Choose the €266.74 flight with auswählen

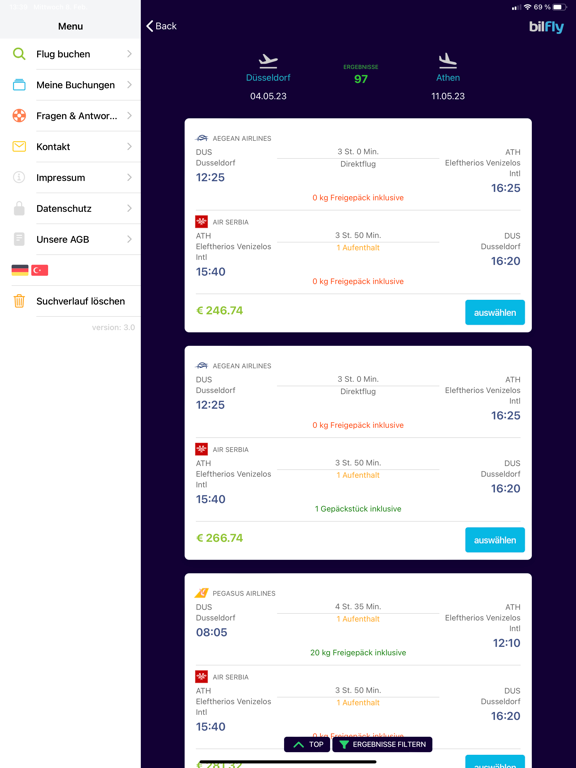point(495,539)
